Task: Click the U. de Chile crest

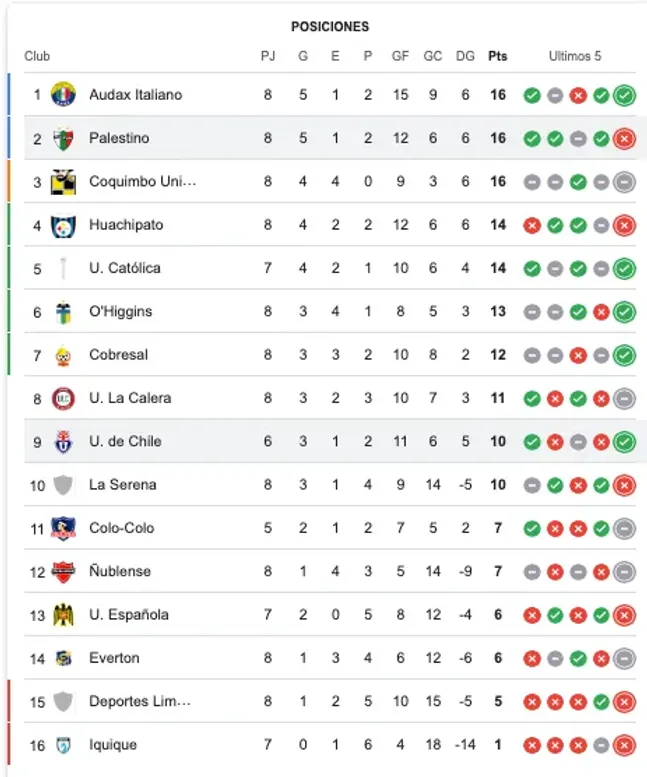Action: (x=63, y=442)
